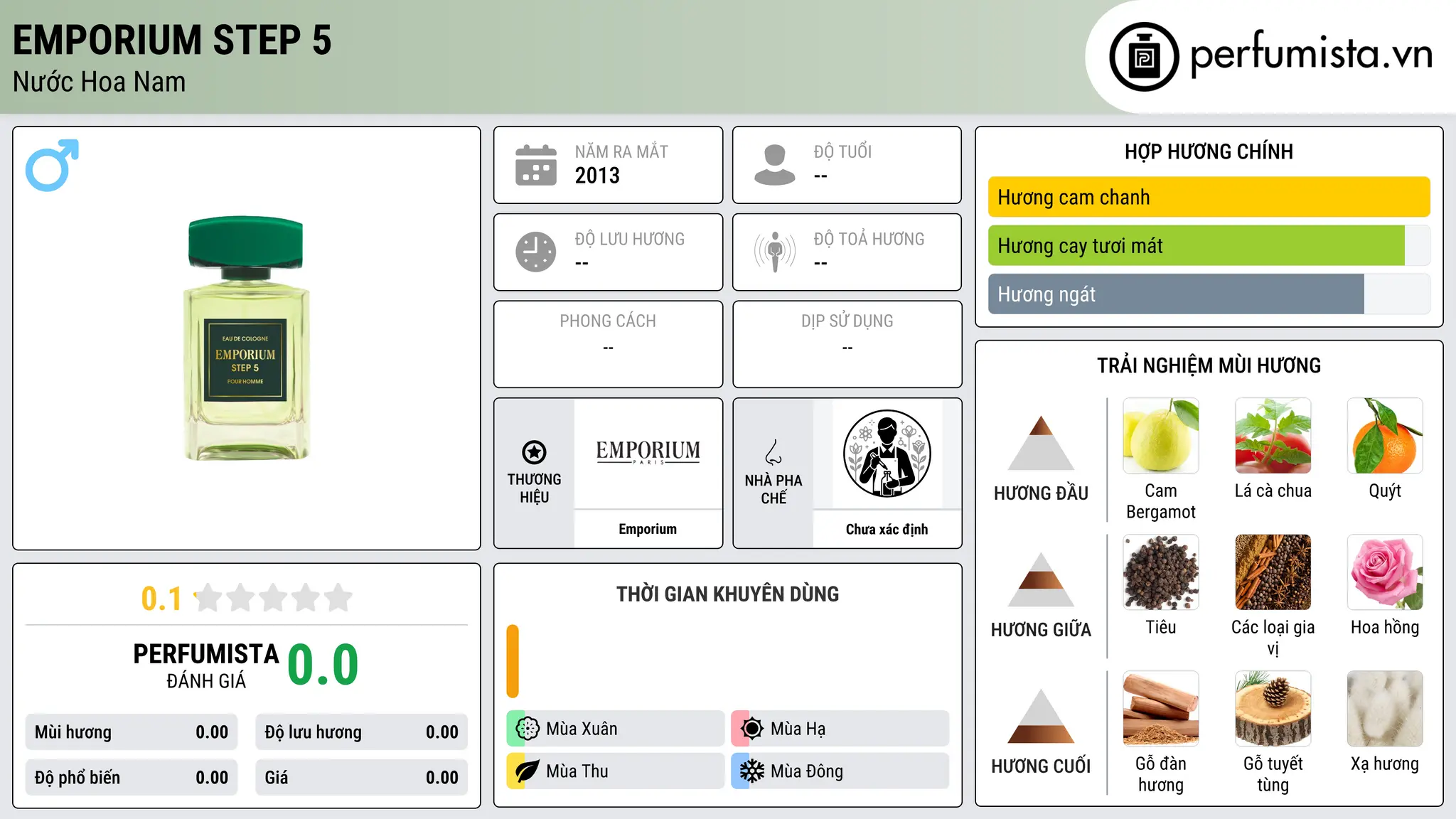Click the perfumer illustration icon
Viewport: 1456px width, 819px height.
(887, 454)
